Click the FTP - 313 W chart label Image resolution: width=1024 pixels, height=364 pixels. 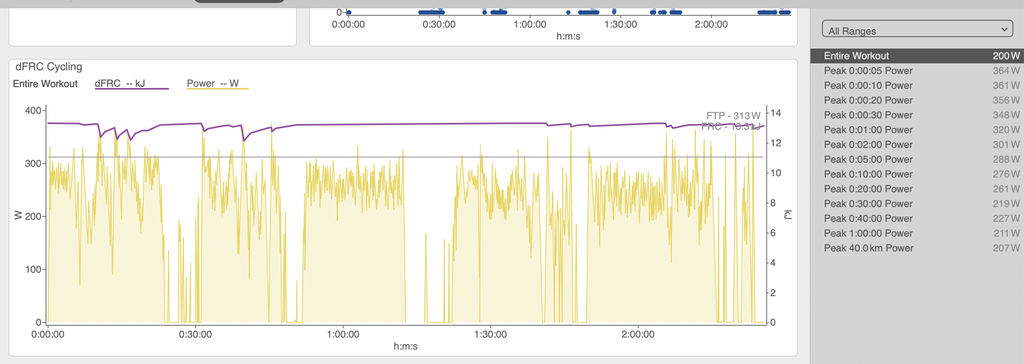733,116
